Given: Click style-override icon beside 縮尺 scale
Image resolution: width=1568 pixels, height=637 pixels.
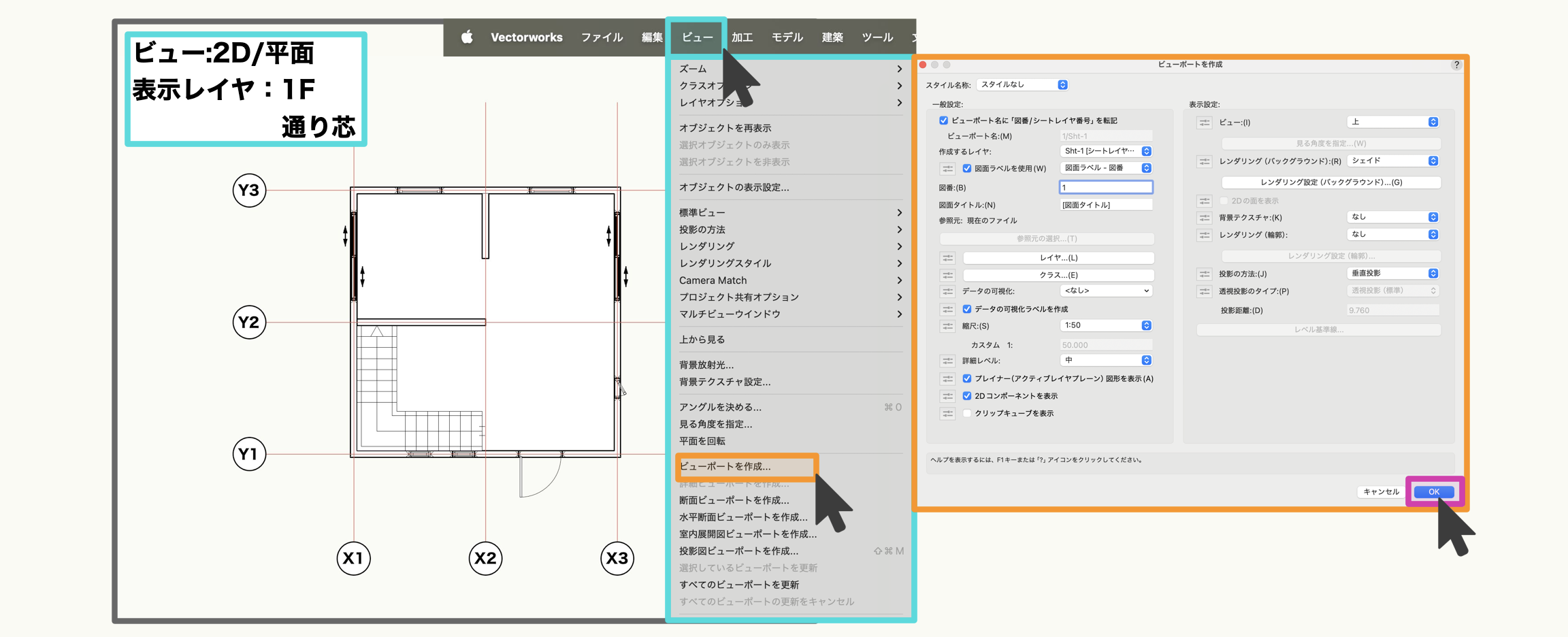Looking at the screenshot, I should point(947,326).
